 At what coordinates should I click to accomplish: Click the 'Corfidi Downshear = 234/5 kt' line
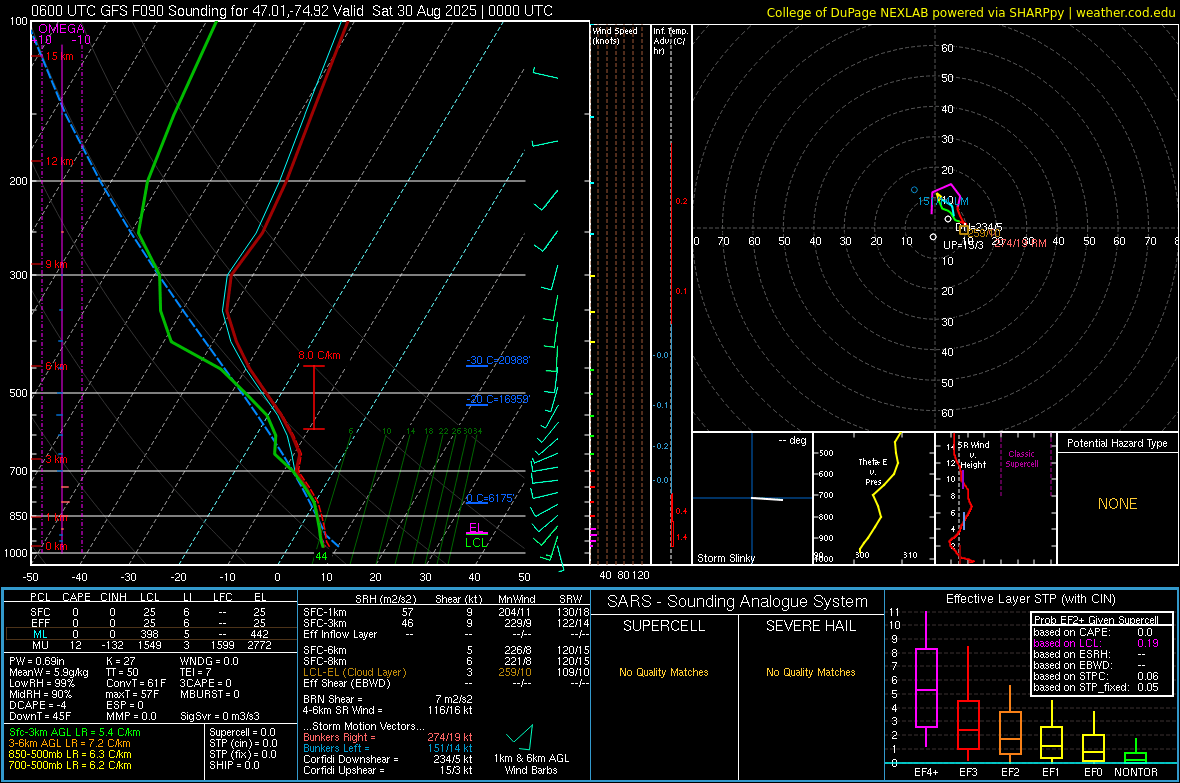(x=388, y=760)
